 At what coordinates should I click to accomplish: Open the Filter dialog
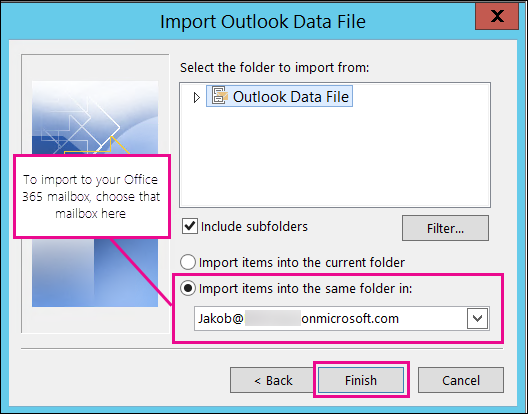(445, 228)
